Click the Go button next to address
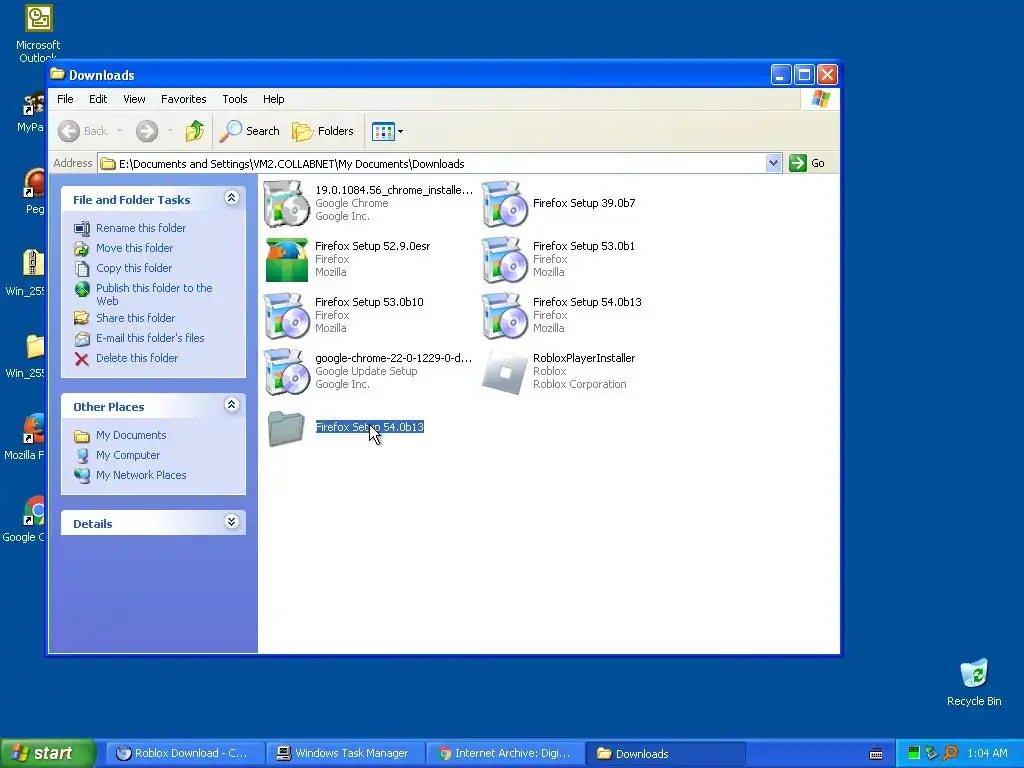Viewport: 1024px width, 768px height. (807, 163)
